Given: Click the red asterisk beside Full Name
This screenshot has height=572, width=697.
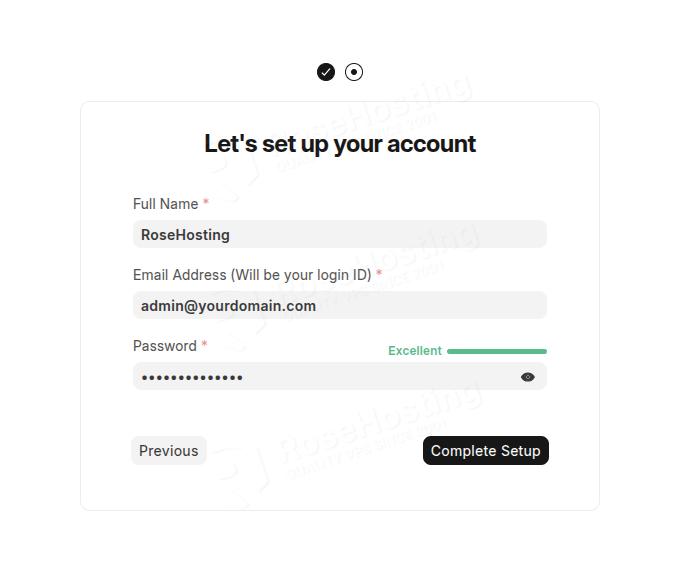Looking at the screenshot, I should coord(206,203).
